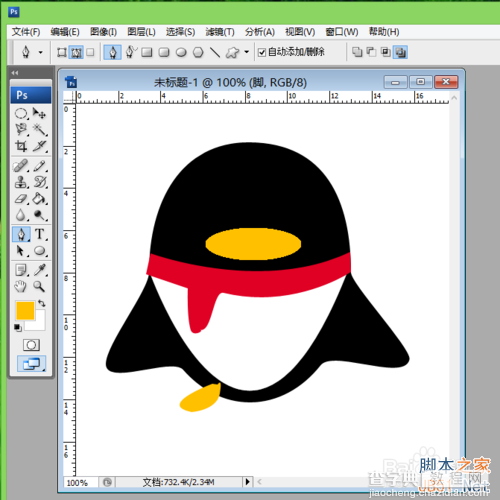This screenshot has width=500, height=500.
Task: Select the Zoom tool
Action: click(x=39, y=286)
